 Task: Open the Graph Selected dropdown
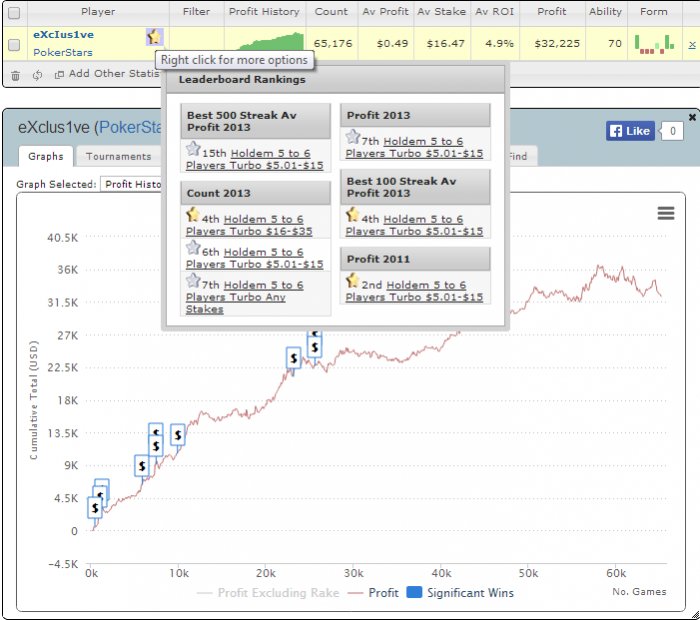pyautogui.click(x=132, y=184)
